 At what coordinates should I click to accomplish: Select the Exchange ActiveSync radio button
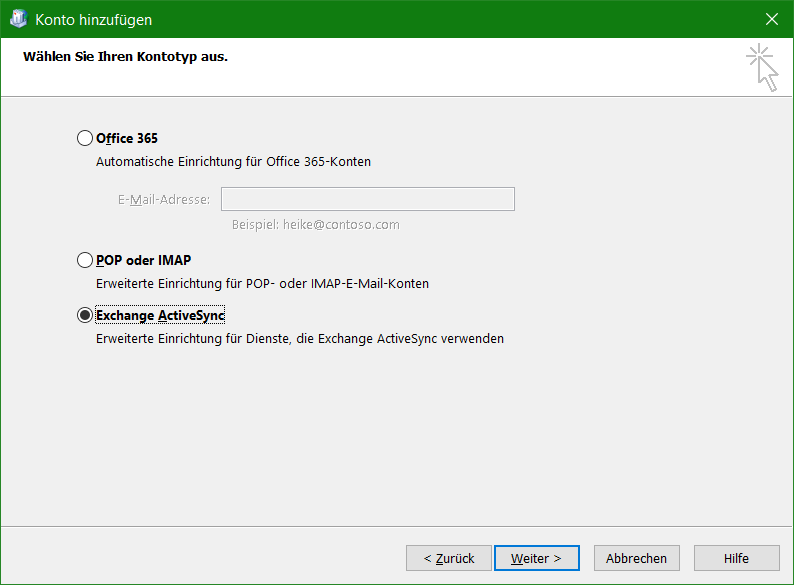(x=85, y=315)
